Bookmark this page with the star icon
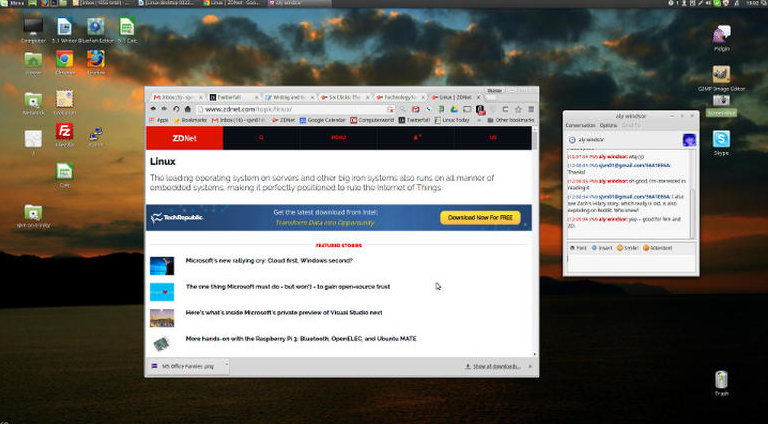This screenshot has width=768, height=424. (x=518, y=109)
